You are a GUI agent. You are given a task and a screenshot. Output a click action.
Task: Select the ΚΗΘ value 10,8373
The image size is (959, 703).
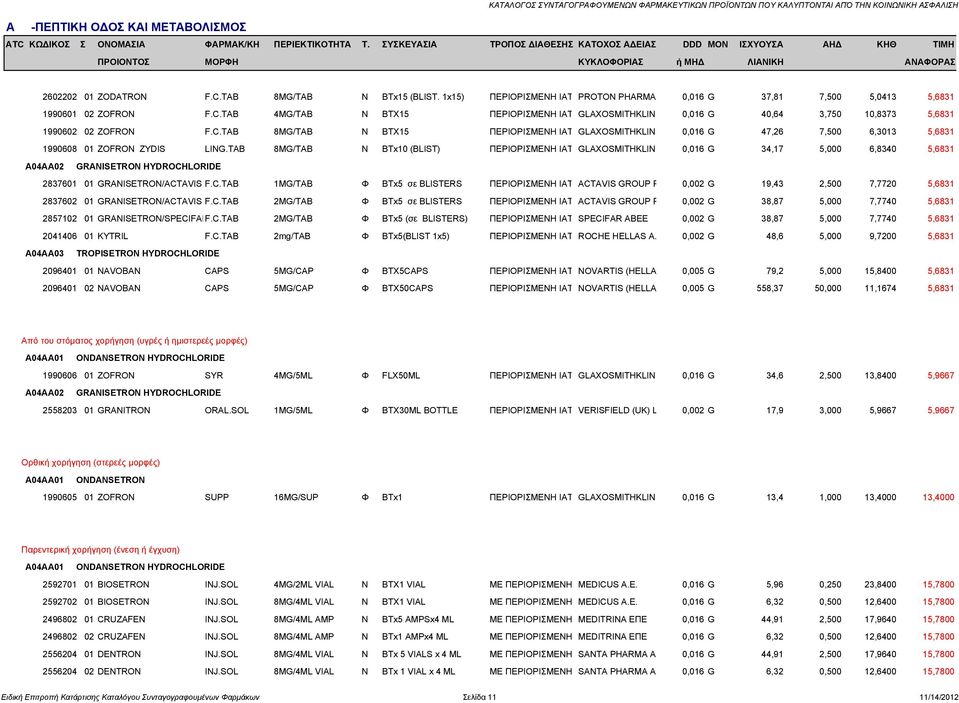click(x=880, y=114)
